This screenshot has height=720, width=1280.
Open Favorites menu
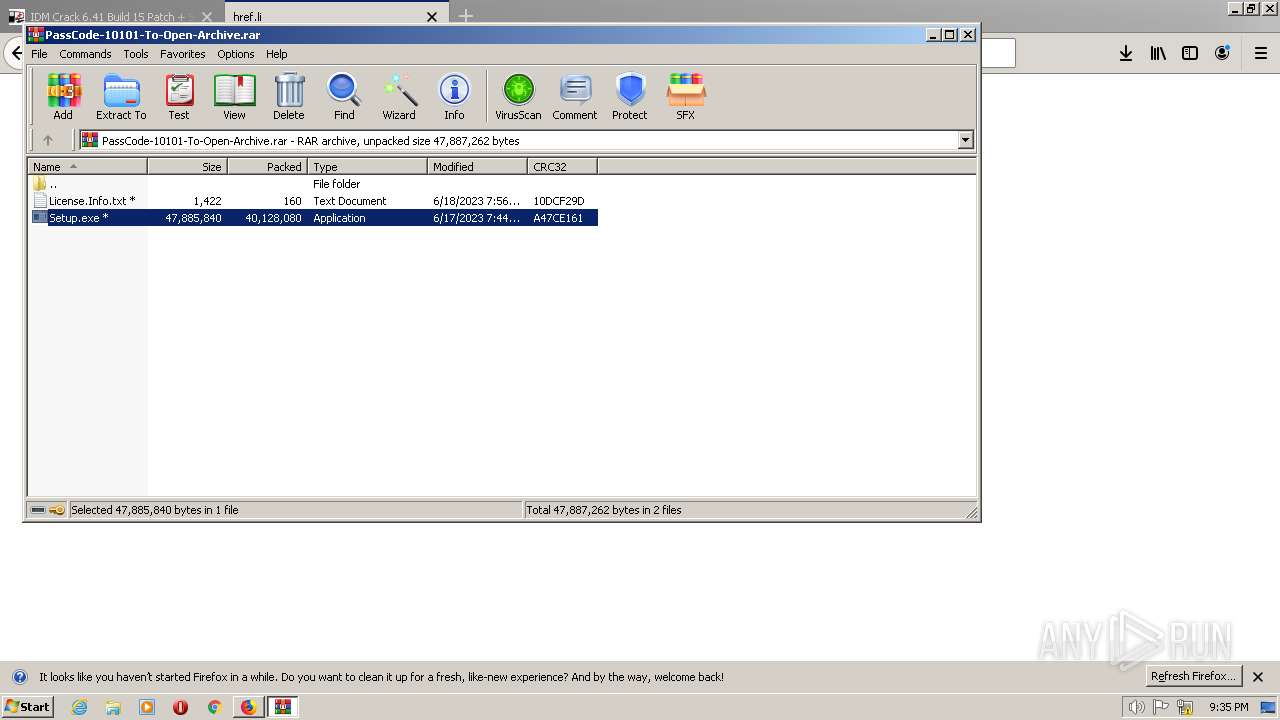183,54
